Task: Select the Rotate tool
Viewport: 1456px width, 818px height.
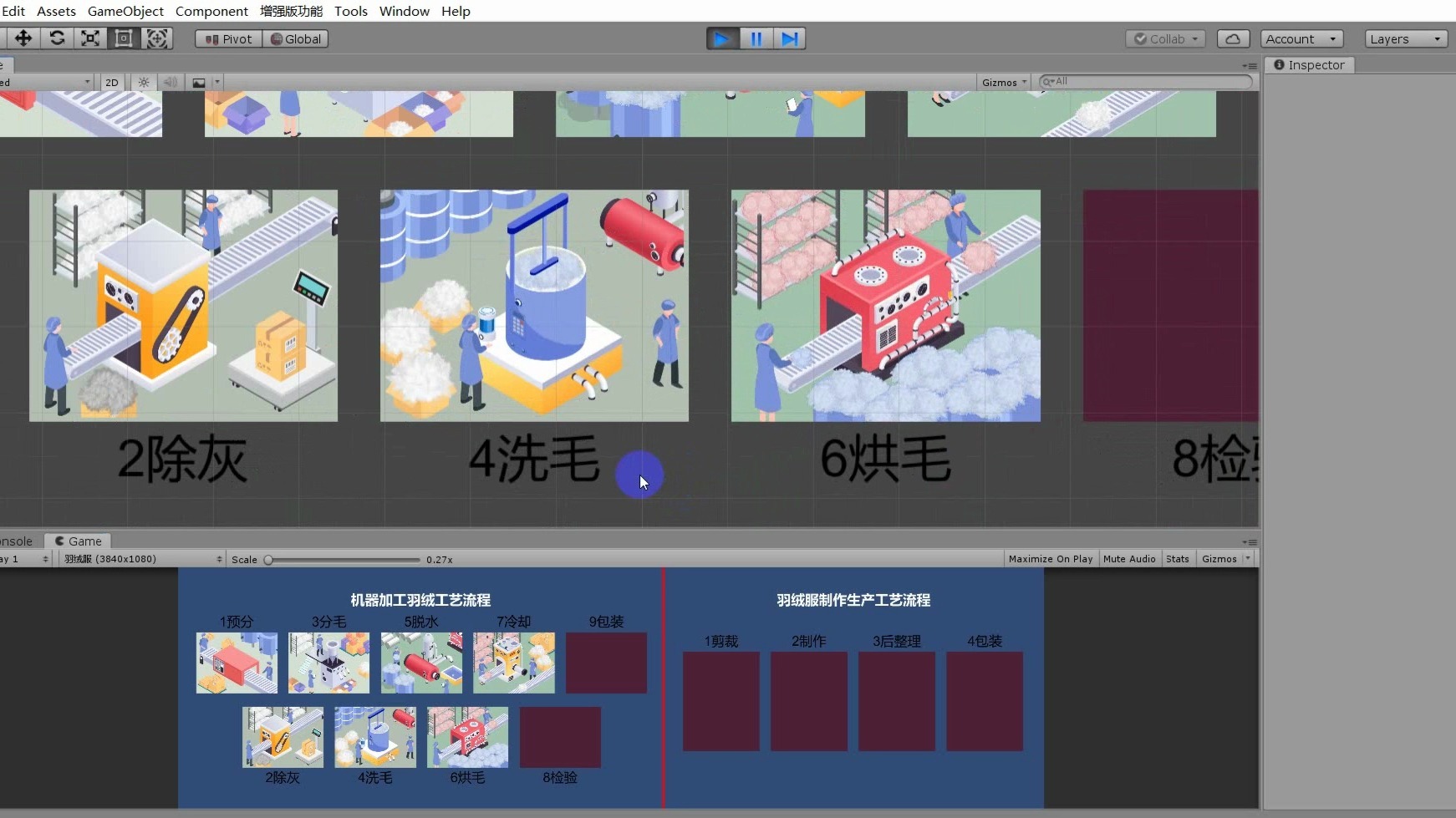Action: (57, 38)
